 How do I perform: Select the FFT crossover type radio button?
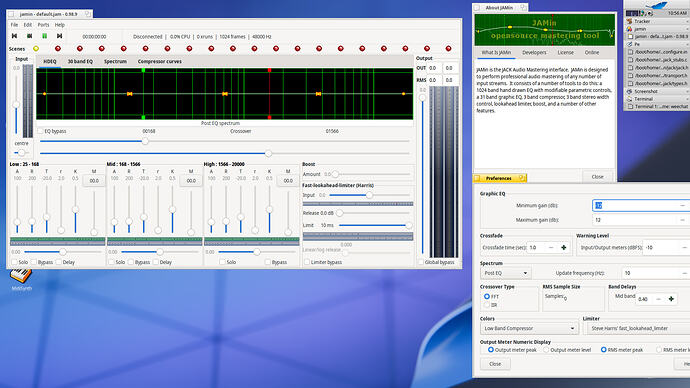point(487,296)
